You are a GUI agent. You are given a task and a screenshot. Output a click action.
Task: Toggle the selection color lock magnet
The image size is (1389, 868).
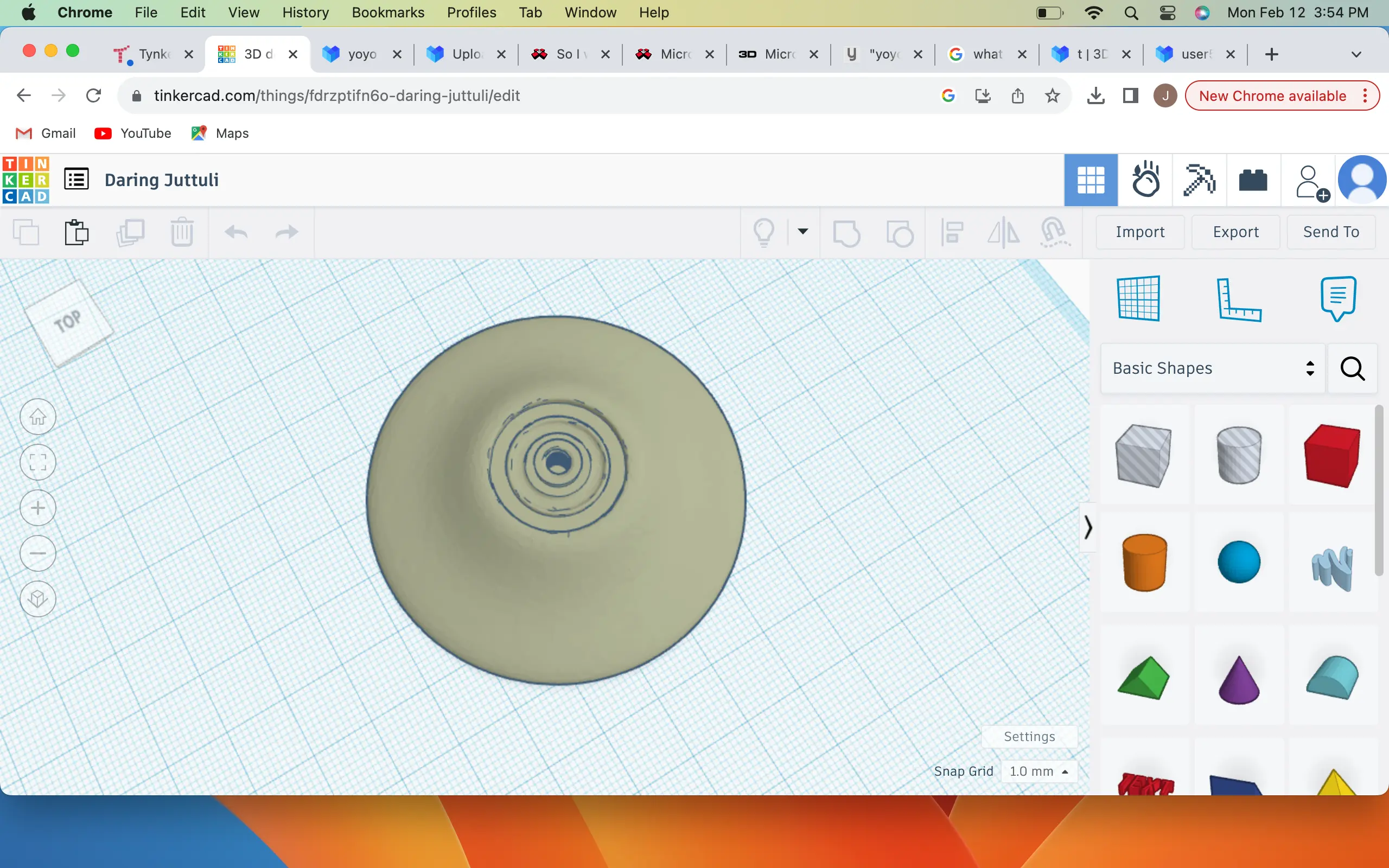[1054, 232]
